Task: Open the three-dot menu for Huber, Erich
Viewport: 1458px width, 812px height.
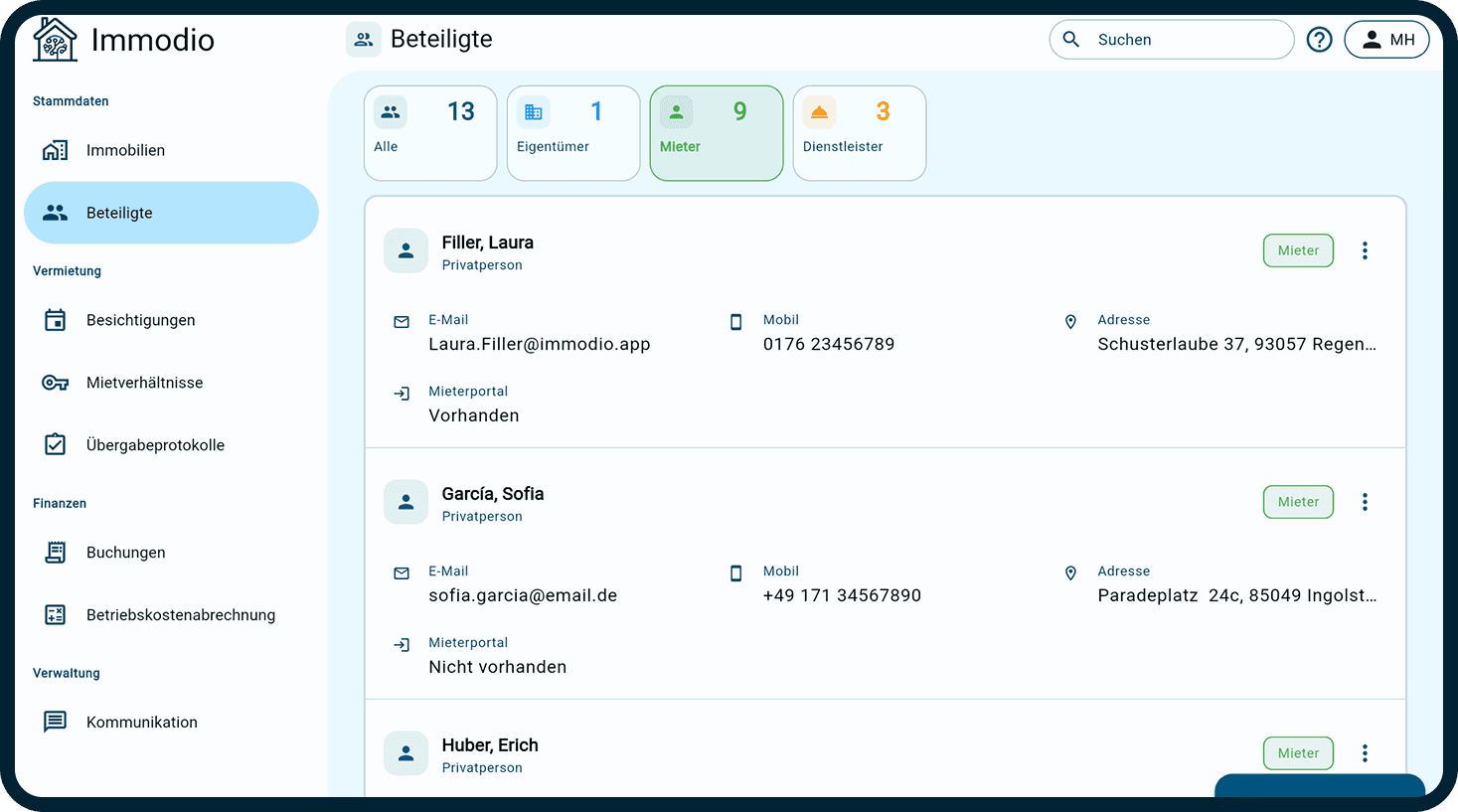Action: tap(1365, 753)
